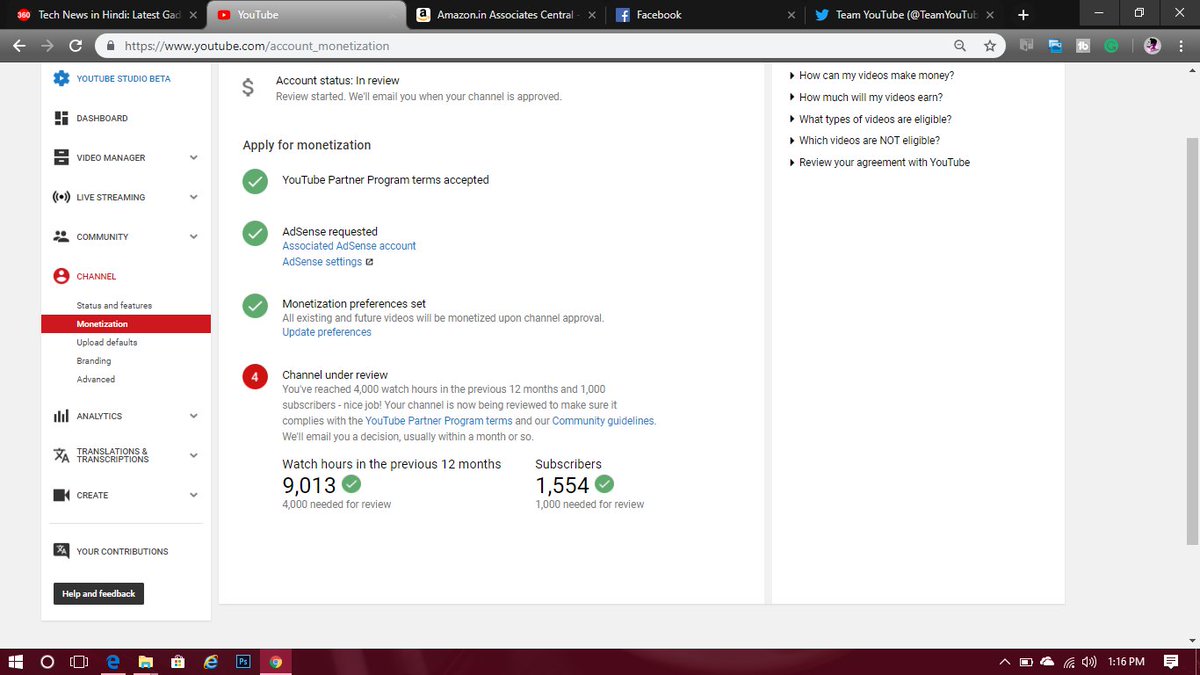Bookmark this page with the star icon
Image resolution: width=1200 pixels, height=675 pixels.
pos(989,46)
